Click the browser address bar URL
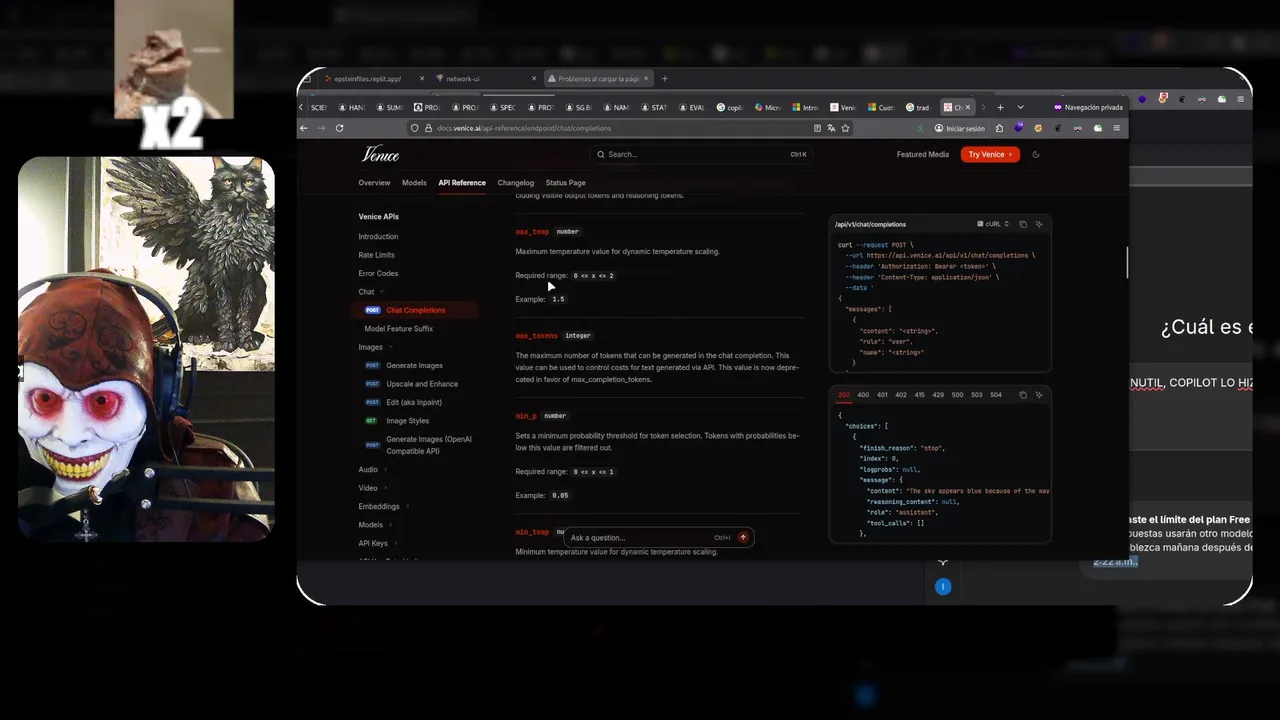This screenshot has height=720, width=1280. point(524,128)
